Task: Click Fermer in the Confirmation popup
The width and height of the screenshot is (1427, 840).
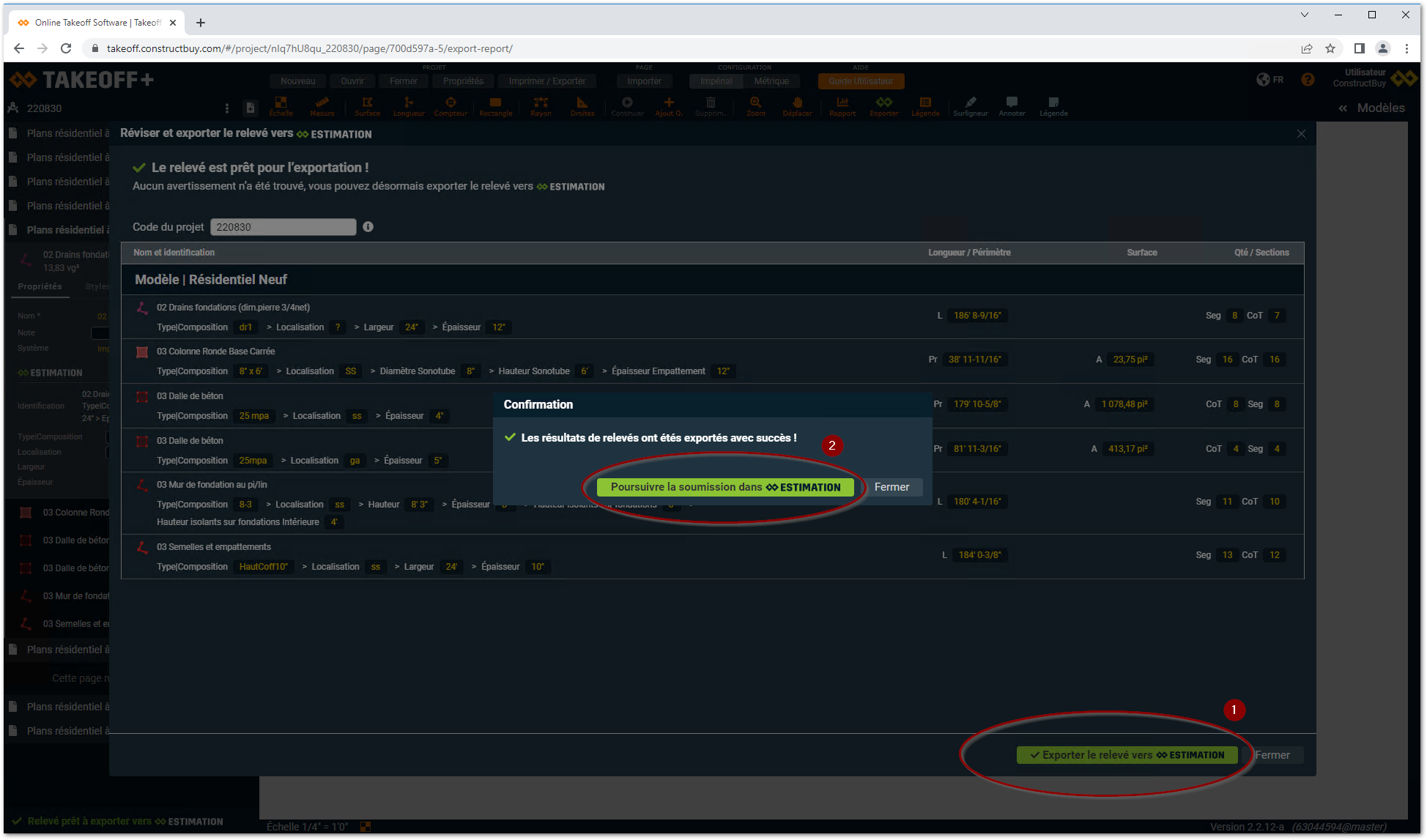Action: coord(892,487)
